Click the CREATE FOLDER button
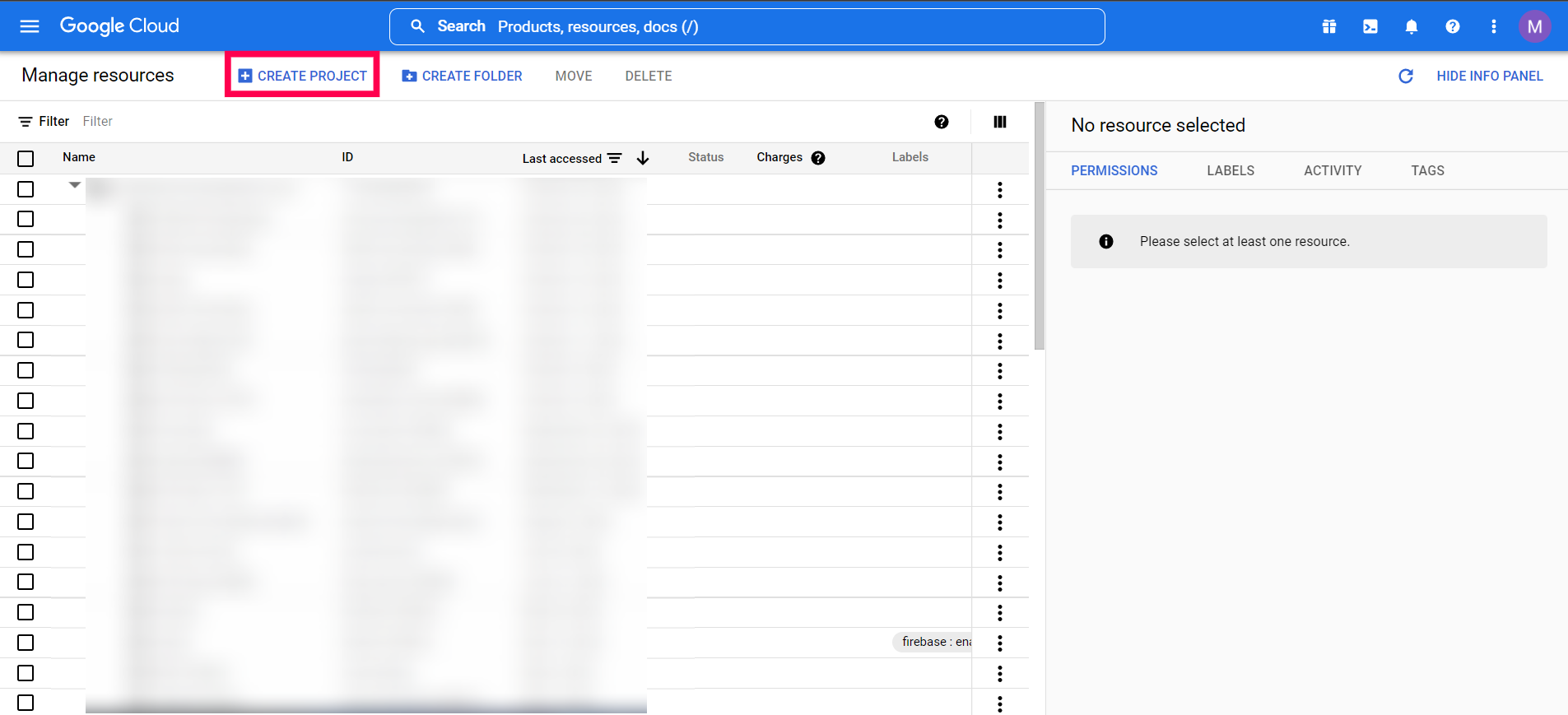The width and height of the screenshot is (1568, 715). point(462,76)
